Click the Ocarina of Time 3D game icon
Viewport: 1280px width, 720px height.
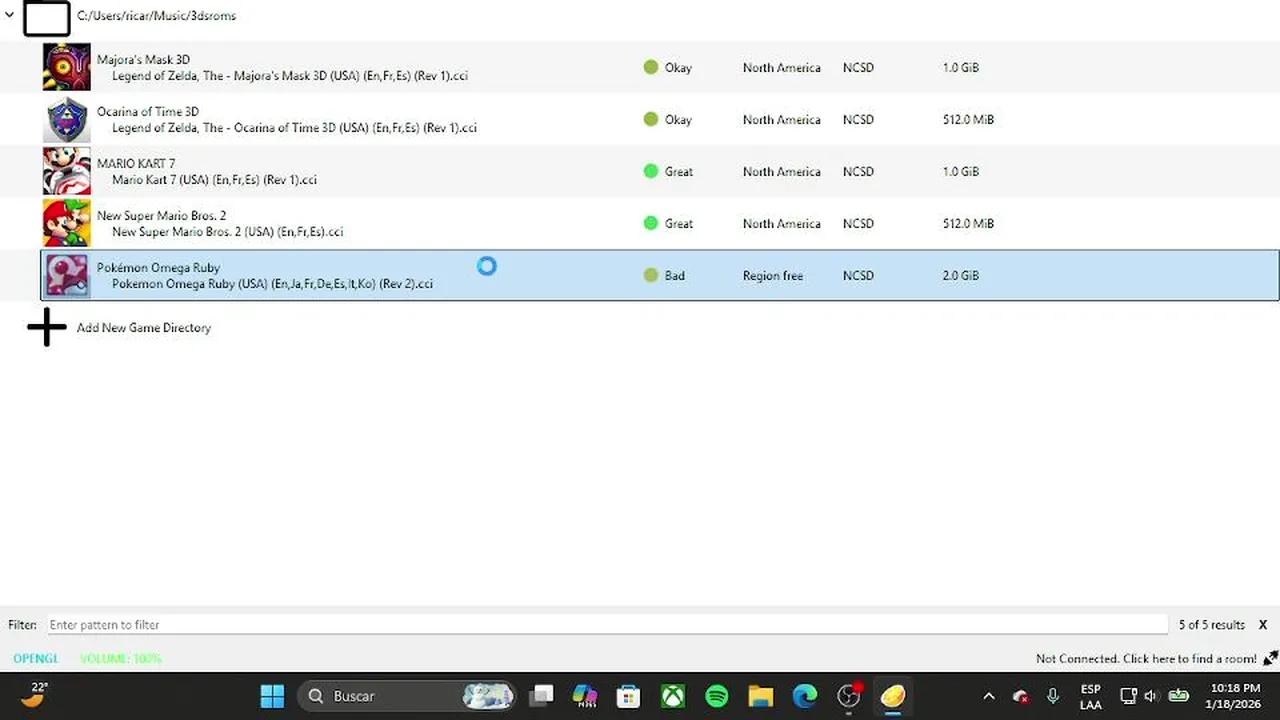tap(67, 120)
